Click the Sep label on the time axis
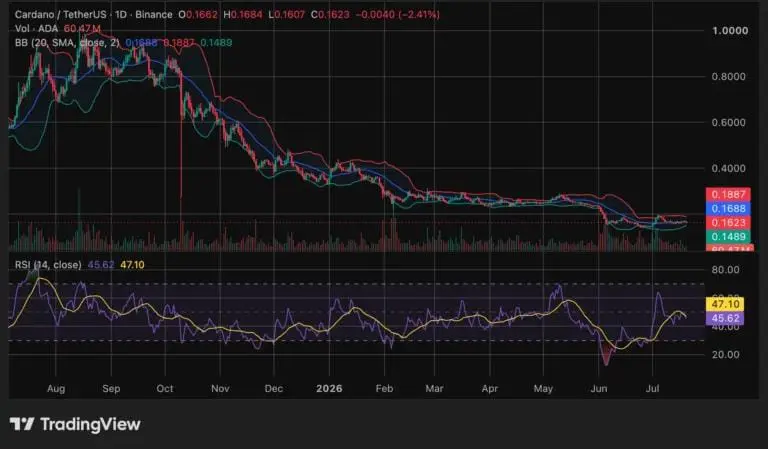 pos(111,389)
